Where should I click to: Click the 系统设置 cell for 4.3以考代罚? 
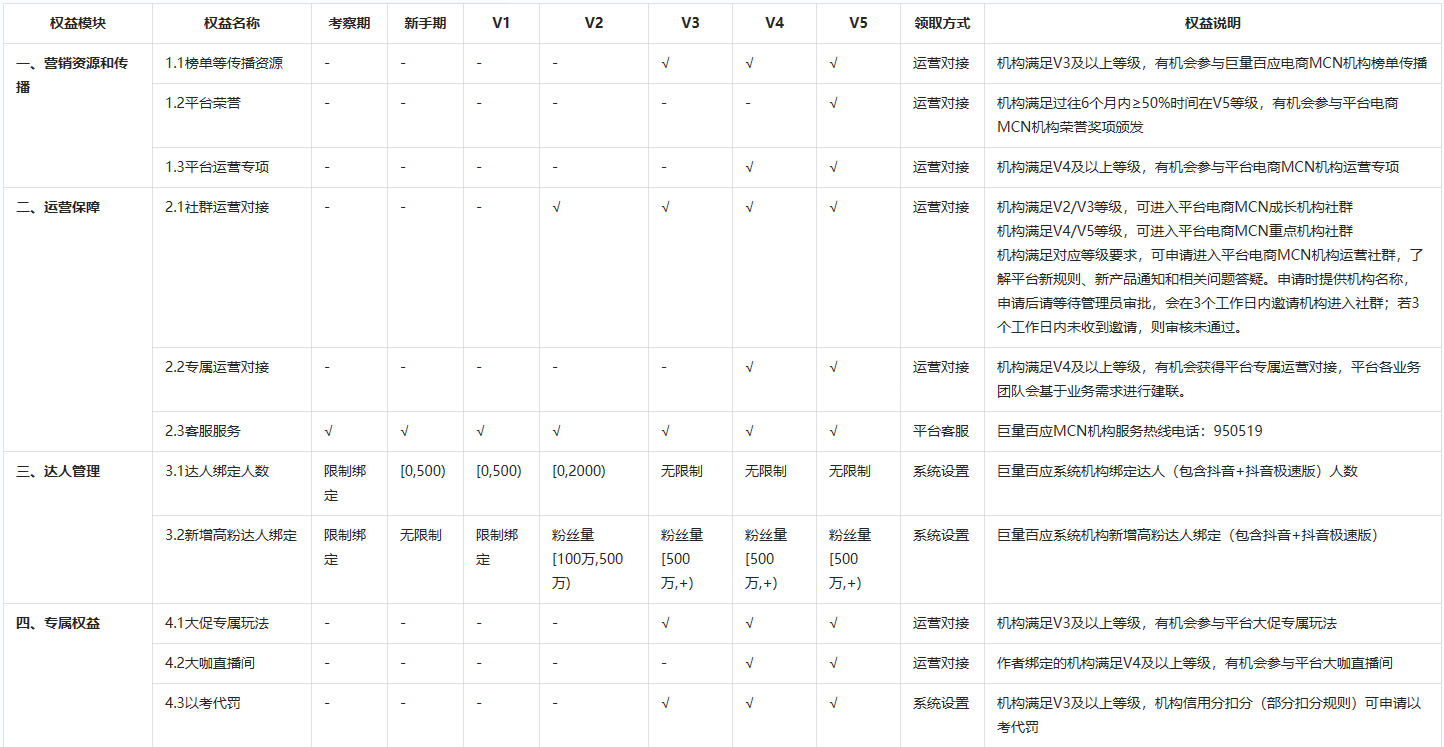pos(941,702)
